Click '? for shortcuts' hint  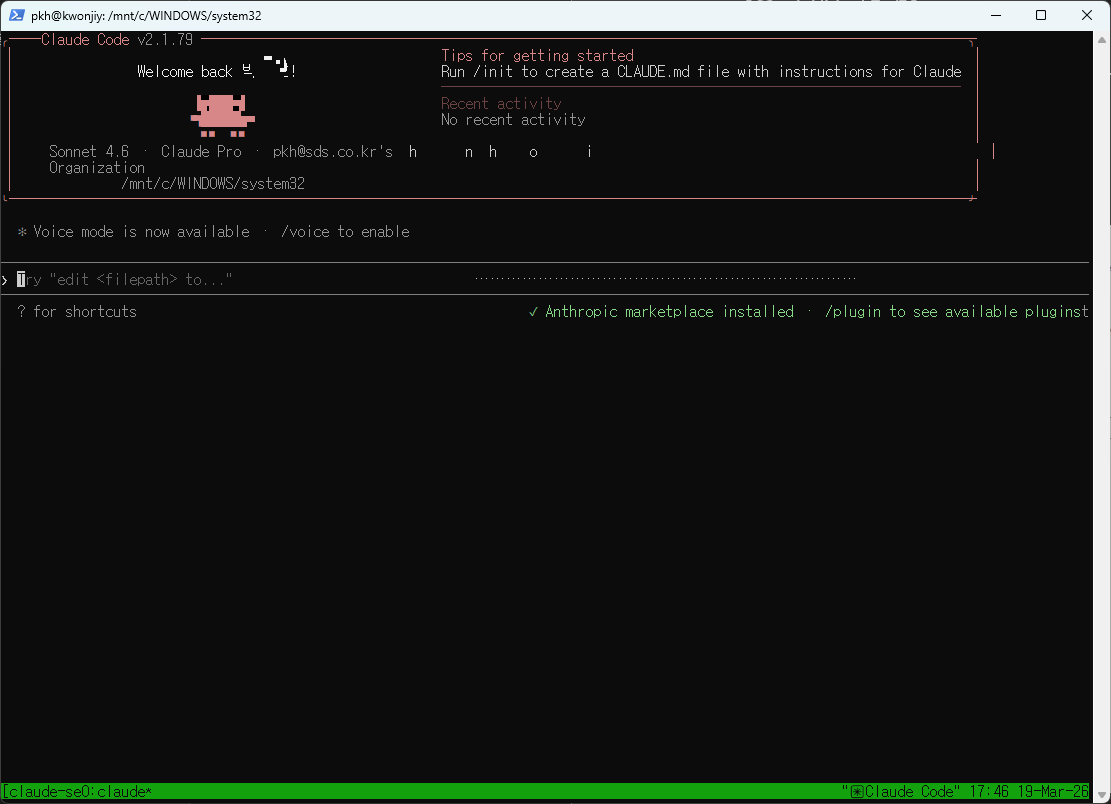[x=77, y=312]
